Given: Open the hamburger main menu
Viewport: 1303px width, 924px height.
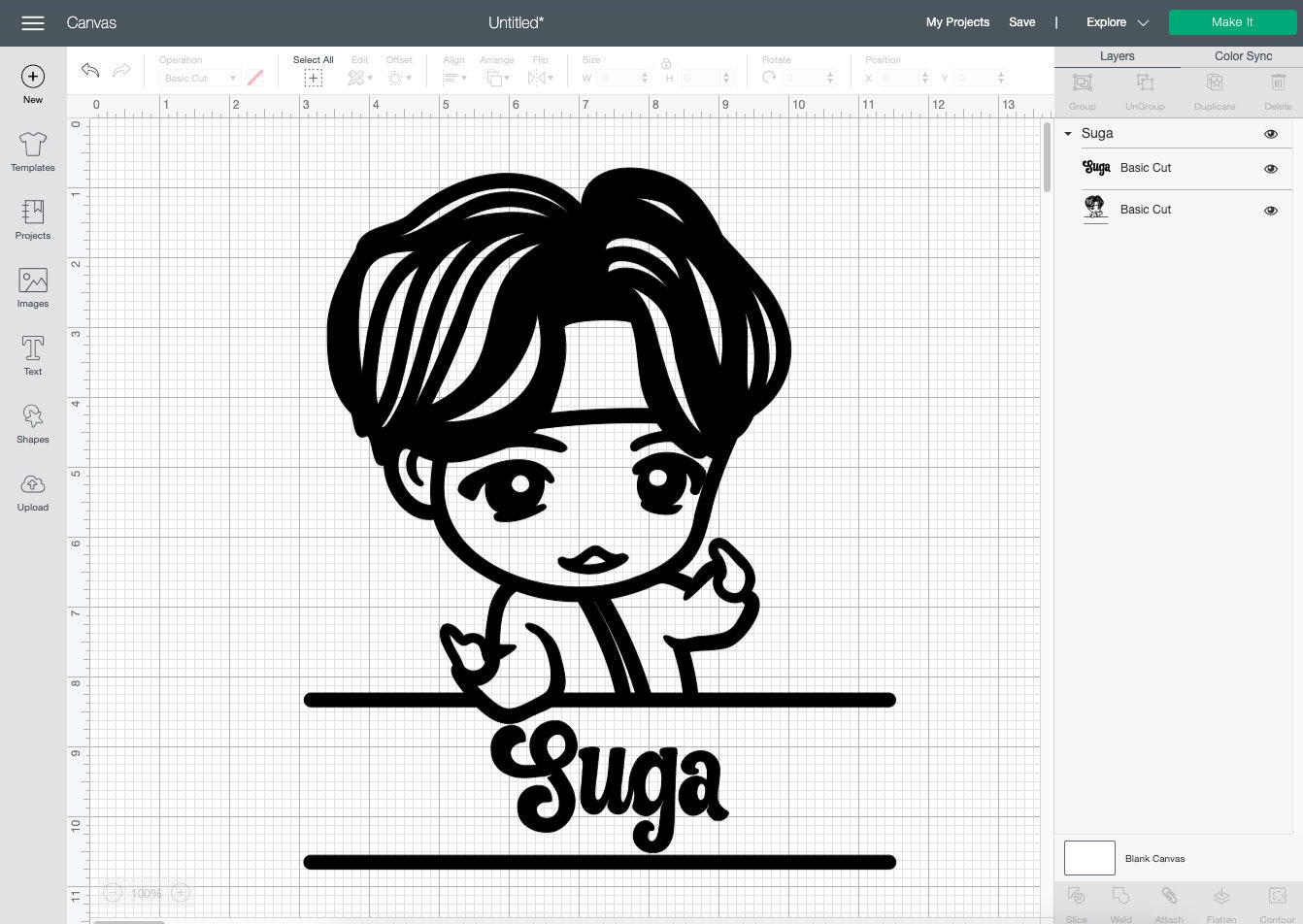Looking at the screenshot, I should pyautogui.click(x=33, y=22).
